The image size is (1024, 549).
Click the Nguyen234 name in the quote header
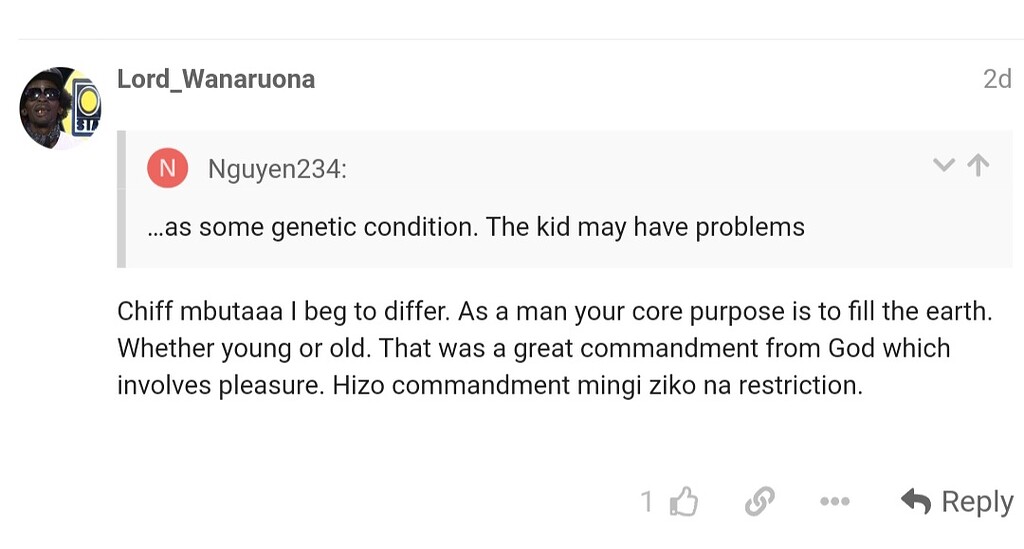[277, 169]
